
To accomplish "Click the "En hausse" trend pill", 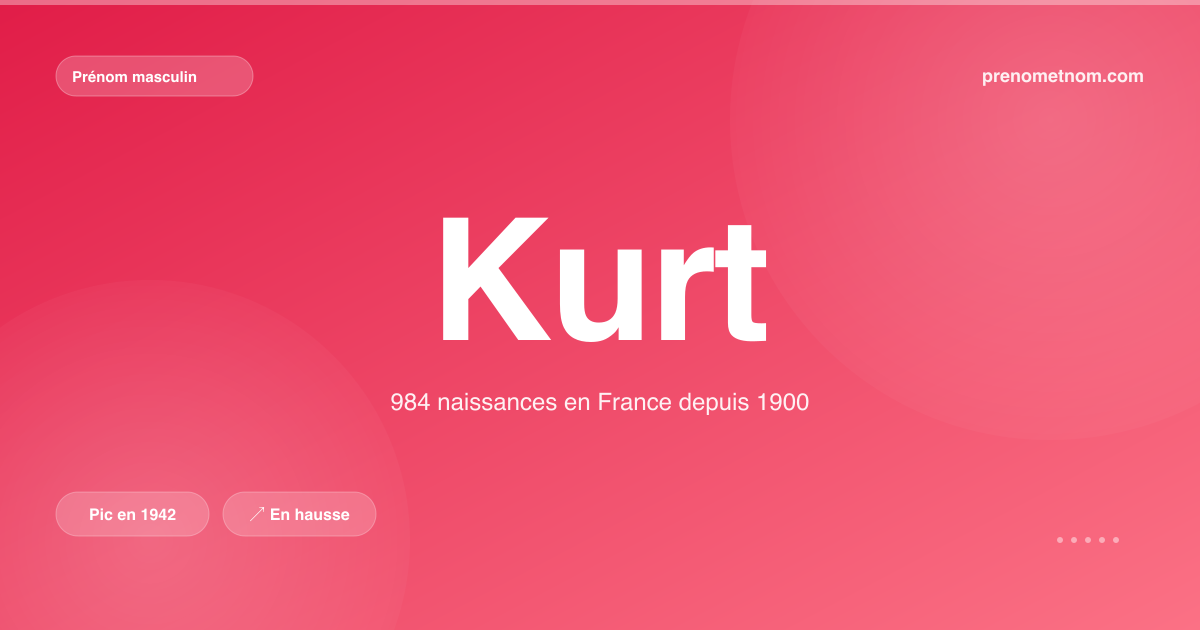I will click(x=299, y=514).
